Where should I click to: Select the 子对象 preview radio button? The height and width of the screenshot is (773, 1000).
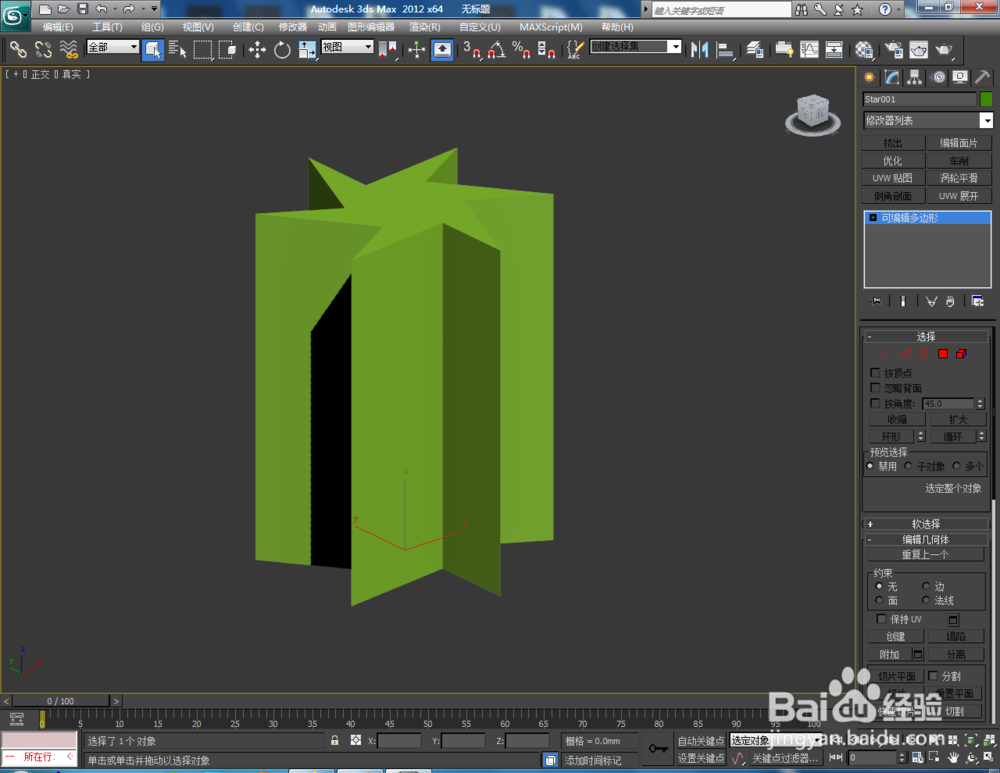point(908,466)
